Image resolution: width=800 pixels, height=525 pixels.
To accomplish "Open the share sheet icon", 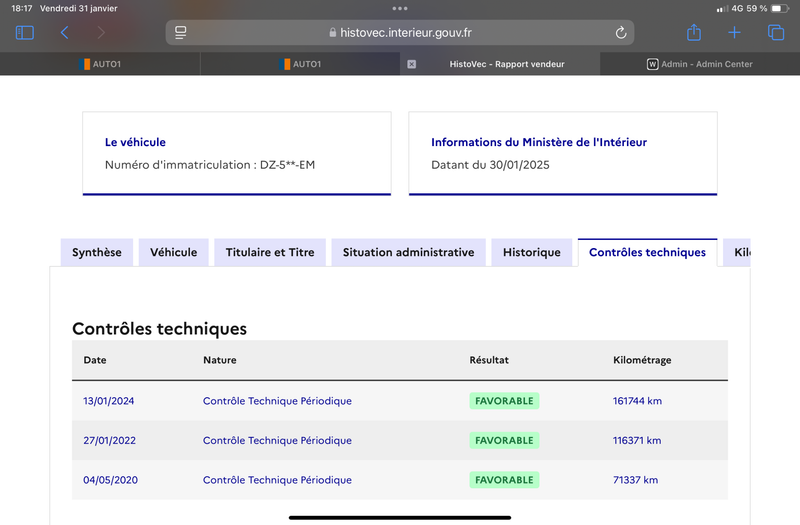I will (x=694, y=33).
